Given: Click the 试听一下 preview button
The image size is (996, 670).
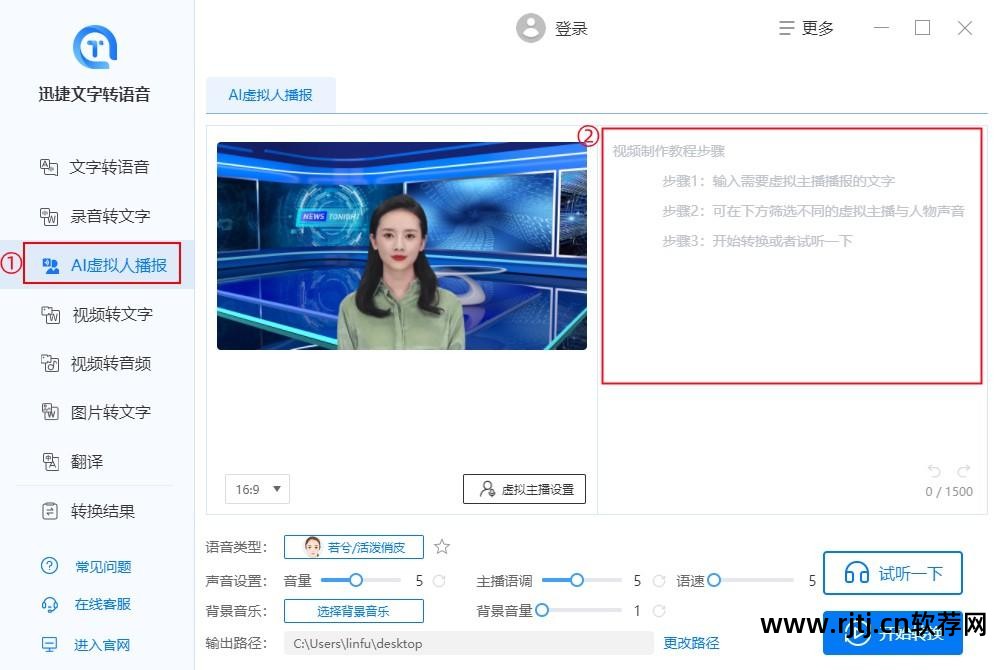Looking at the screenshot, I should pos(892,573).
